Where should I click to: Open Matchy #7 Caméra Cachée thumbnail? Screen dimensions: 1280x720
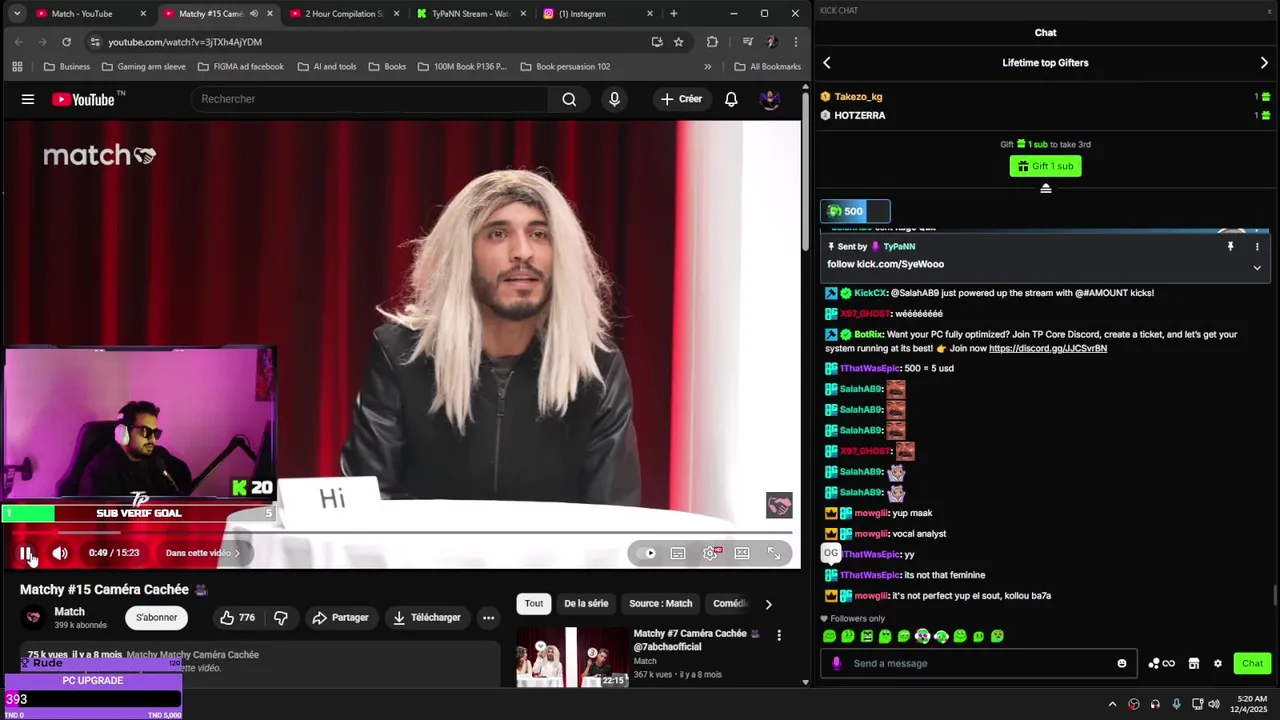[x=572, y=657]
